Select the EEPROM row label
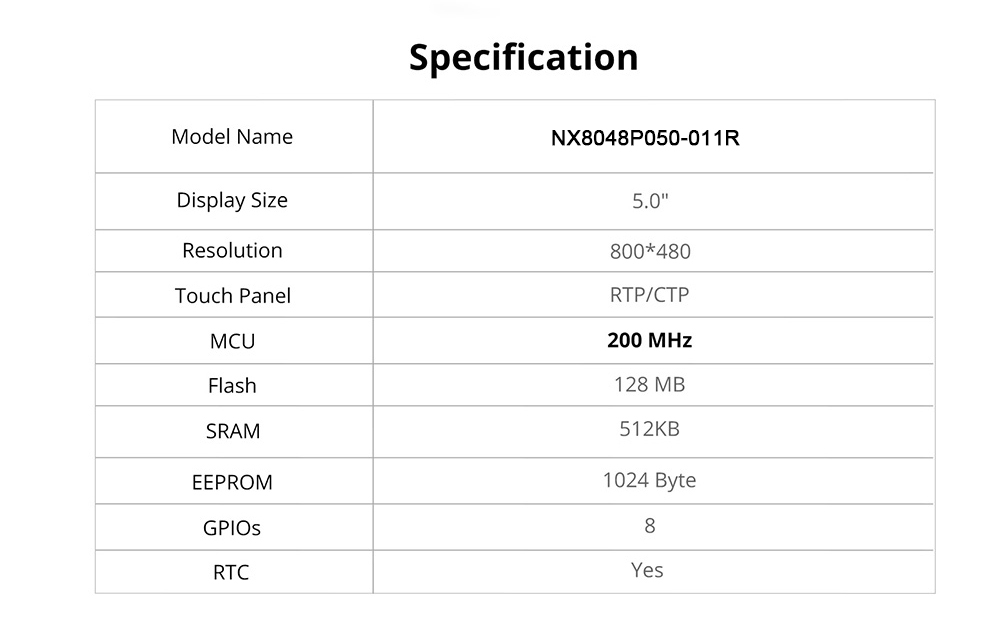 232,482
